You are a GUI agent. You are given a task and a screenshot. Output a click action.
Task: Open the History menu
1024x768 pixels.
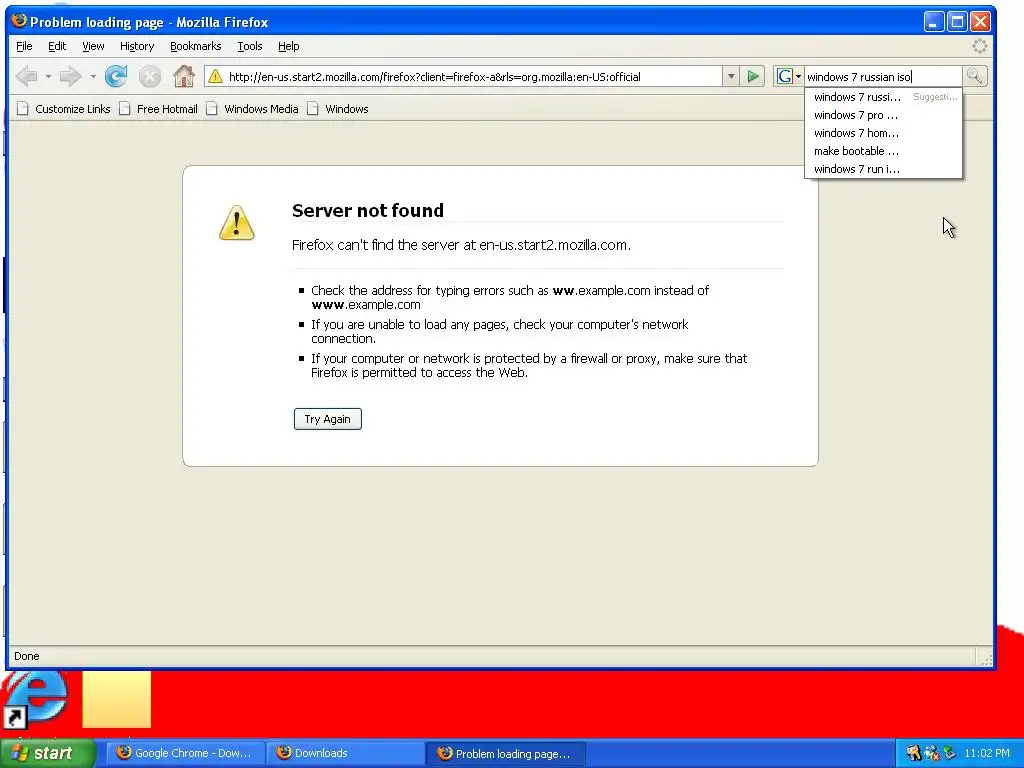coord(136,46)
